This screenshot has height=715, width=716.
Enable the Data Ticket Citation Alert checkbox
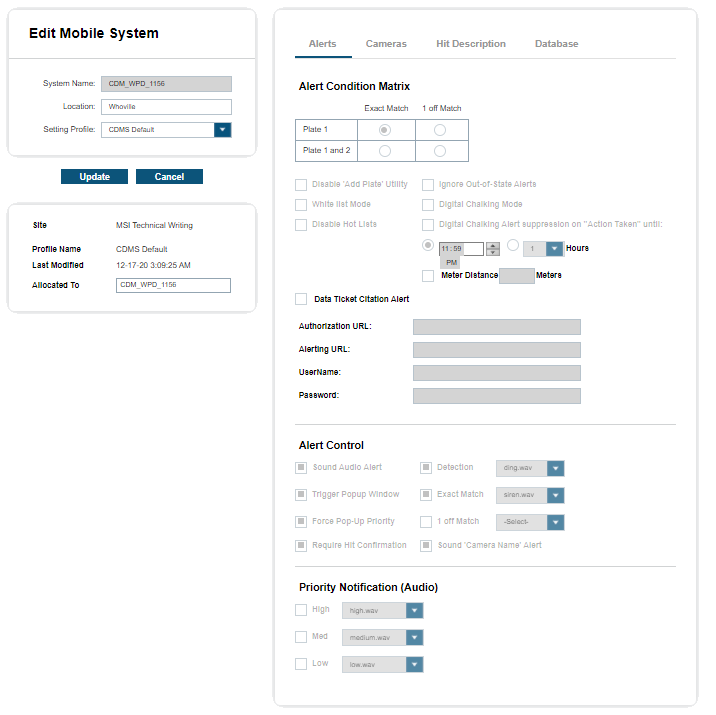click(x=301, y=299)
